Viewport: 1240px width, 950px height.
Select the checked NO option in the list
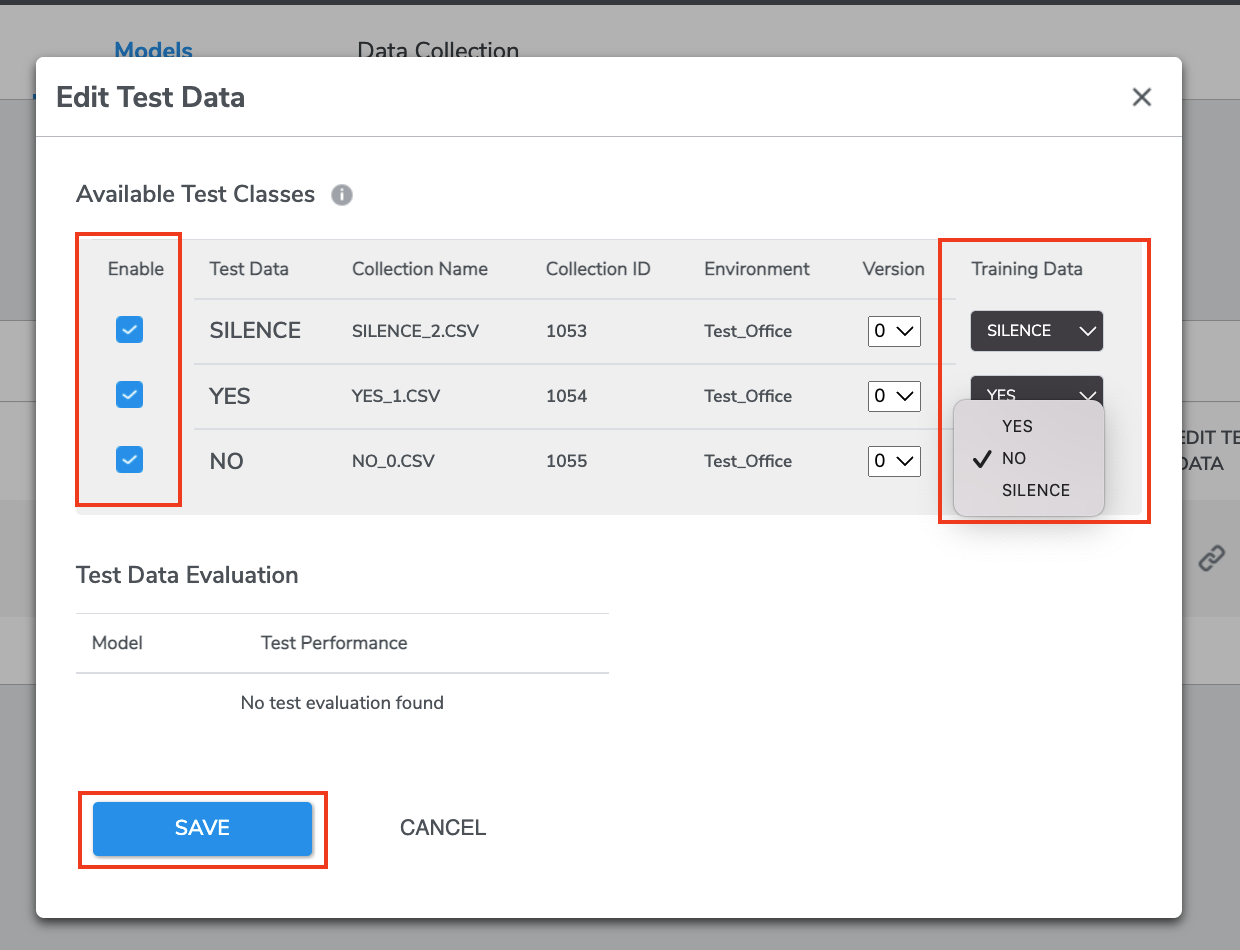point(1014,458)
